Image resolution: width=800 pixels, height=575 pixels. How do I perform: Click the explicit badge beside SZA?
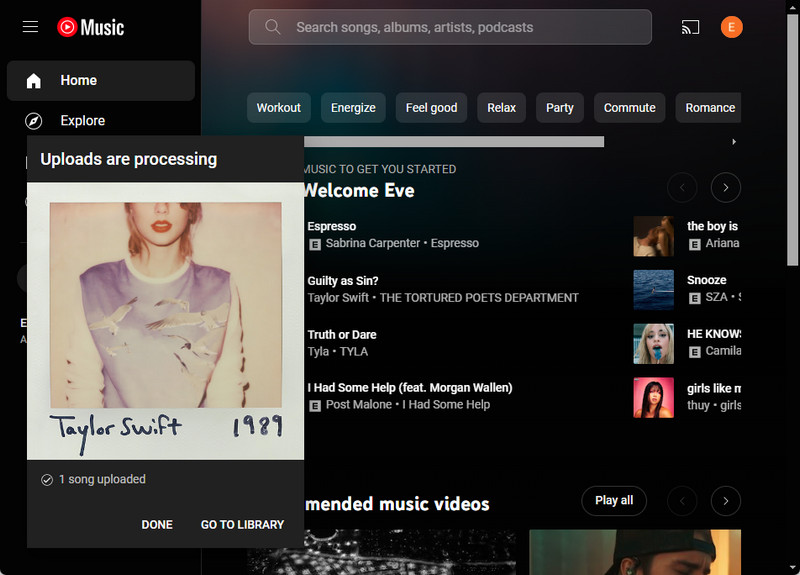coord(694,298)
